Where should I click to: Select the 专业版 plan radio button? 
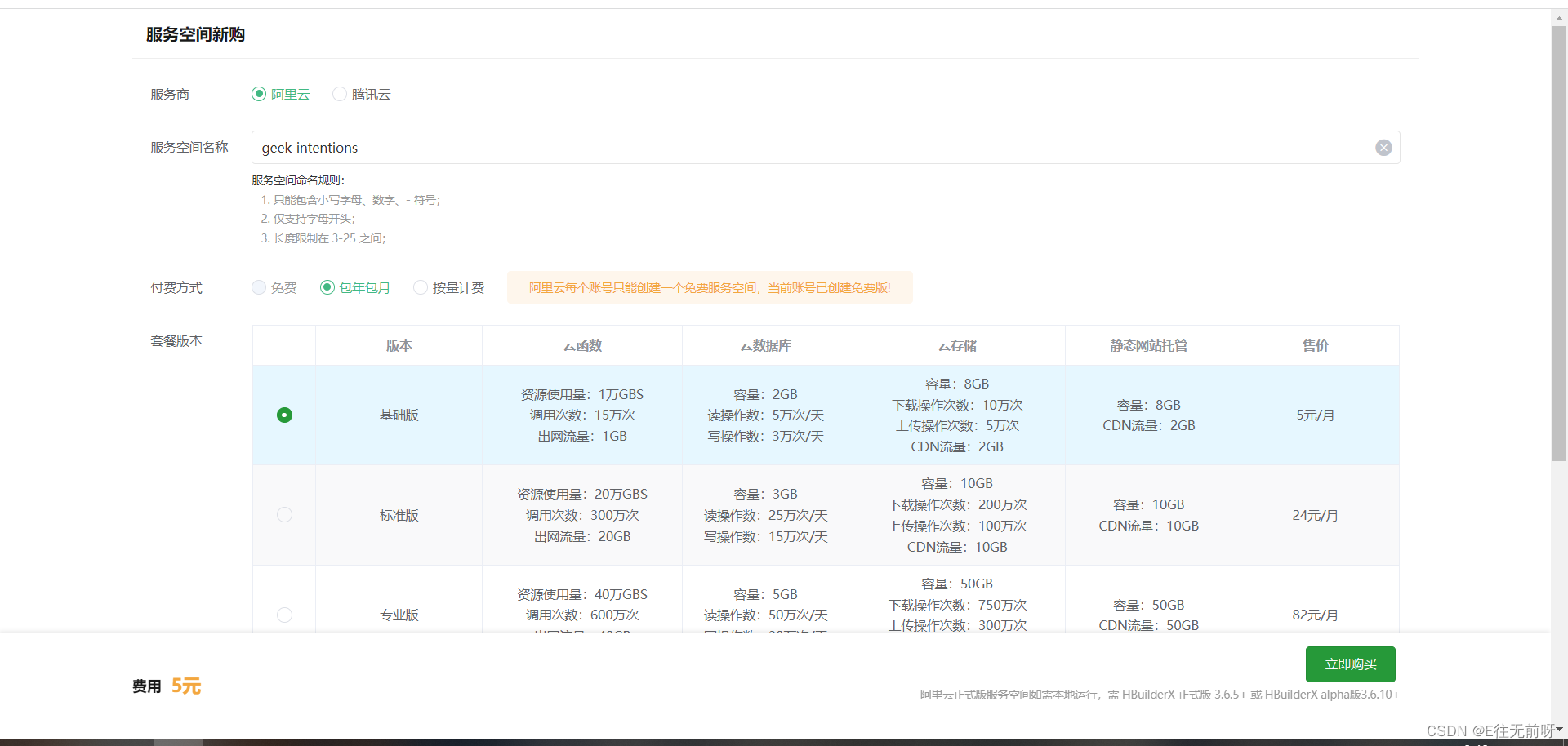284,615
